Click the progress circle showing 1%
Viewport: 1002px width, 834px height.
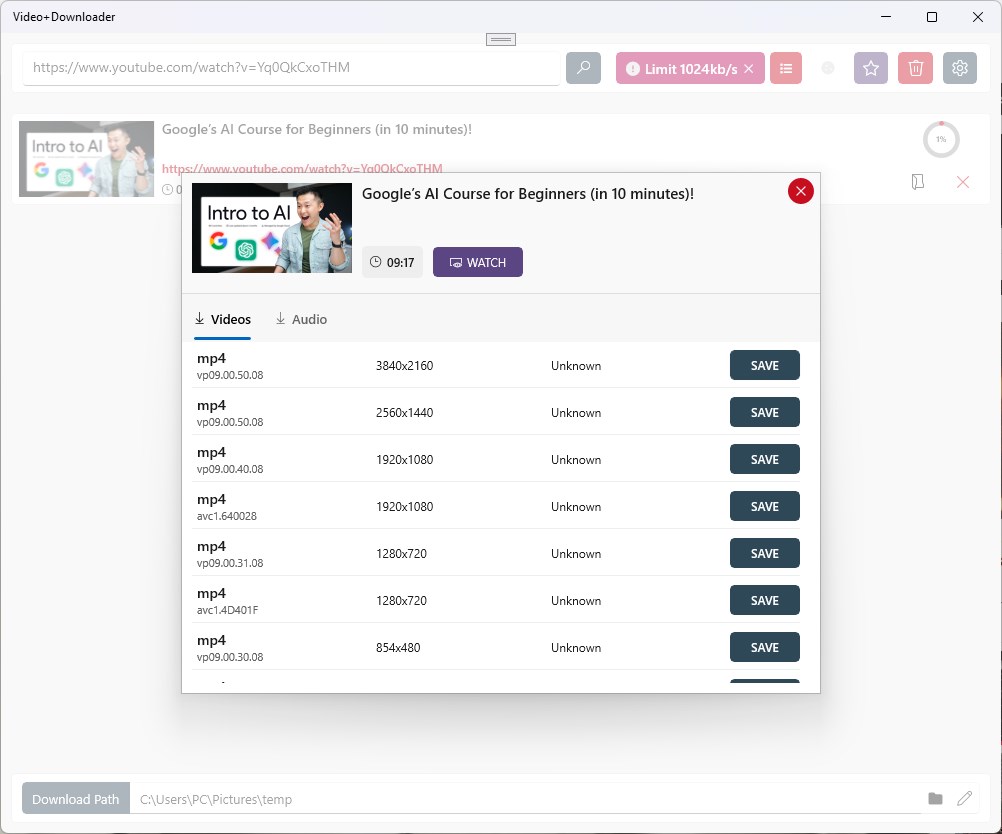tap(941, 139)
